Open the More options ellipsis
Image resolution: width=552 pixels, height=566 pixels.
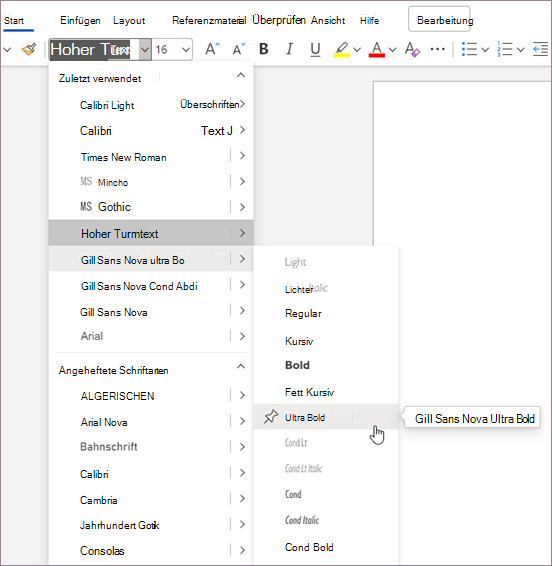tap(438, 49)
